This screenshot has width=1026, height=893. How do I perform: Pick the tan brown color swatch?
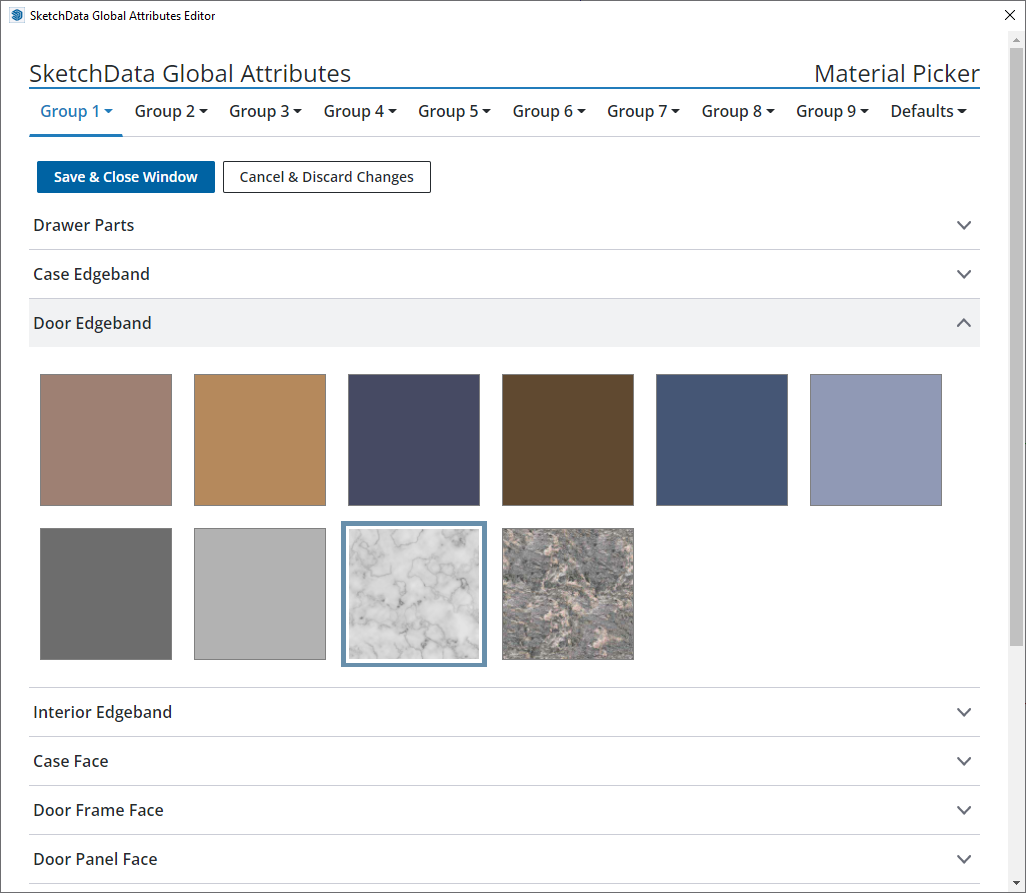[260, 440]
